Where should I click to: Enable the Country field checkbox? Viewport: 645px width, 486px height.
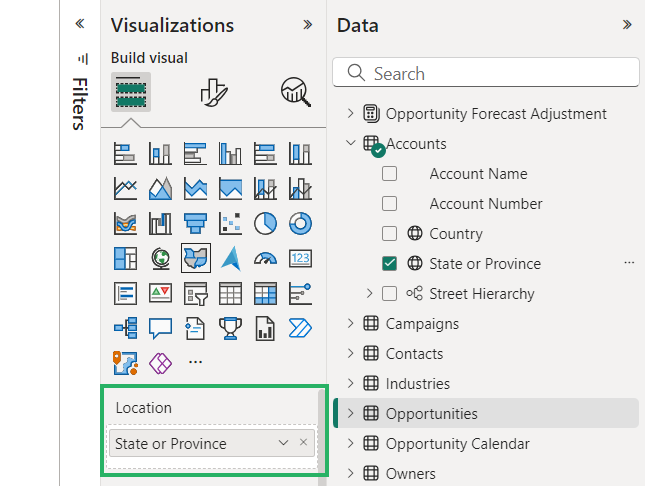(389, 234)
